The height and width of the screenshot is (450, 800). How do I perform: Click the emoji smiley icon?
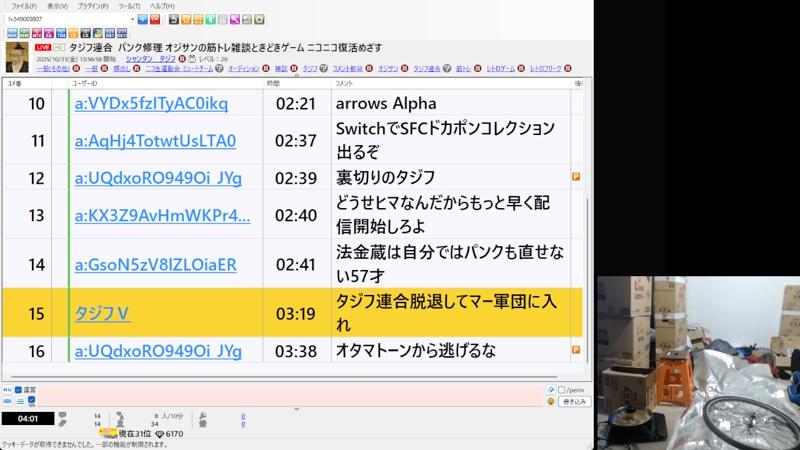click(551, 402)
